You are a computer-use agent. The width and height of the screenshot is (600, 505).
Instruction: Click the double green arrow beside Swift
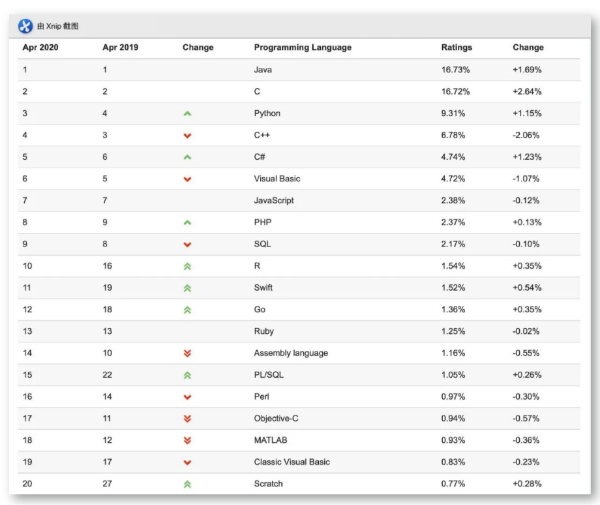coord(187,288)
